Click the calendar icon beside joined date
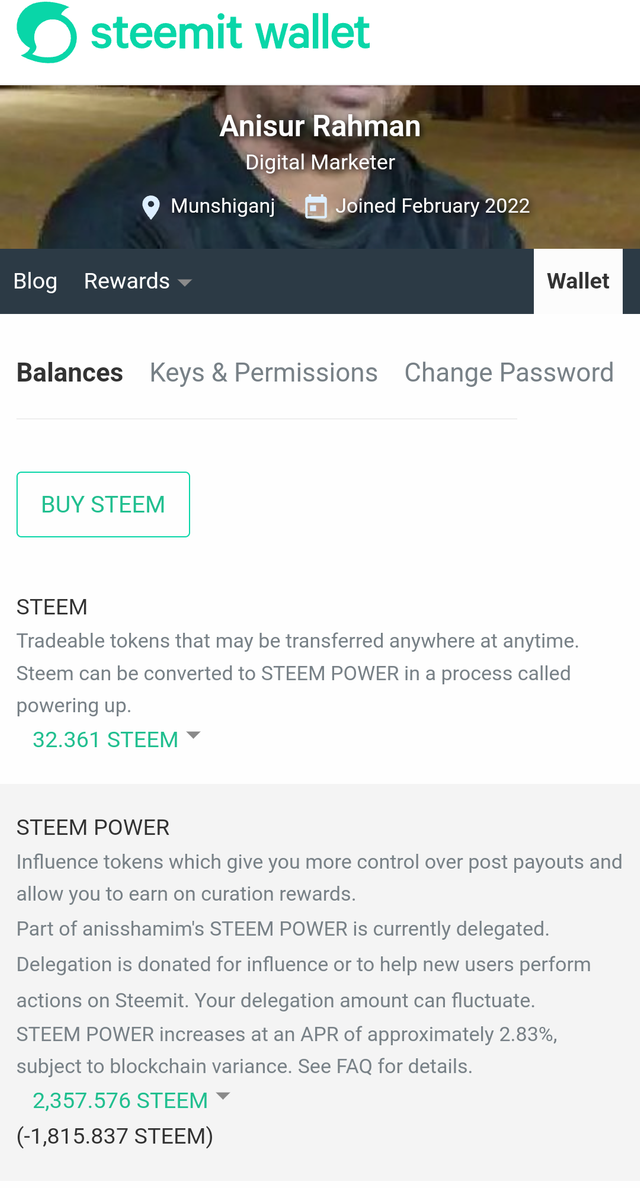Screen dimensions: 640x1188 (x=315, y=207)
